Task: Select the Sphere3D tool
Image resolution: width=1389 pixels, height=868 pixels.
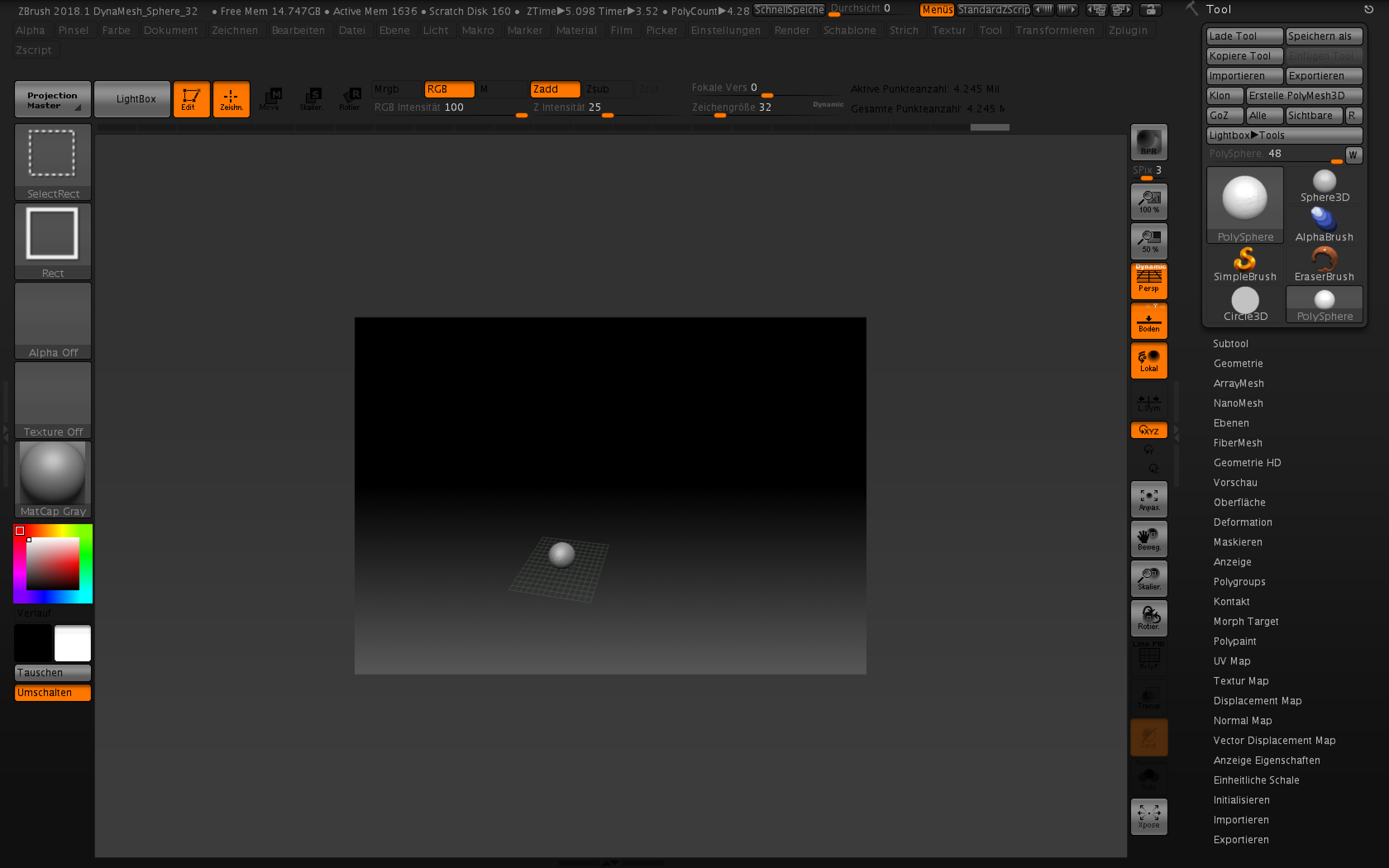Action: pyautogui.click(x=1324, y=186)
